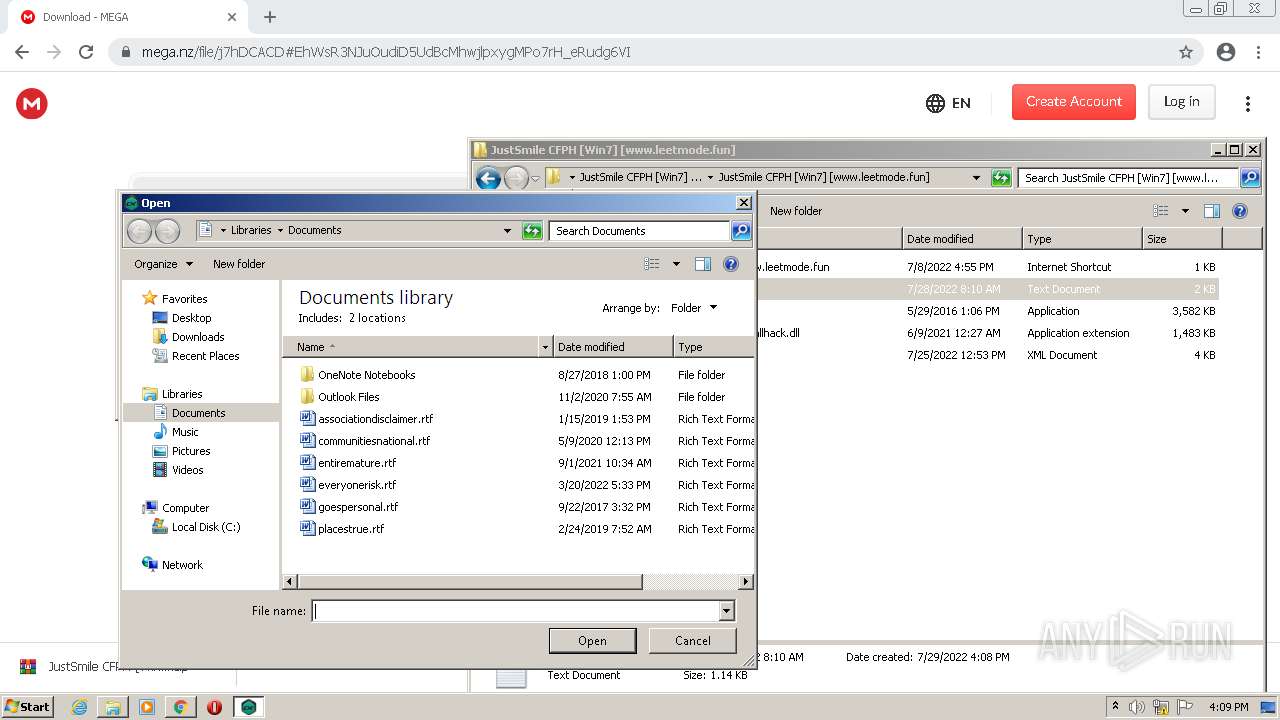This screenshot has height=720, width=1280.
Task: Open the MEGA three-dot menu
Action: point(1247,103)
